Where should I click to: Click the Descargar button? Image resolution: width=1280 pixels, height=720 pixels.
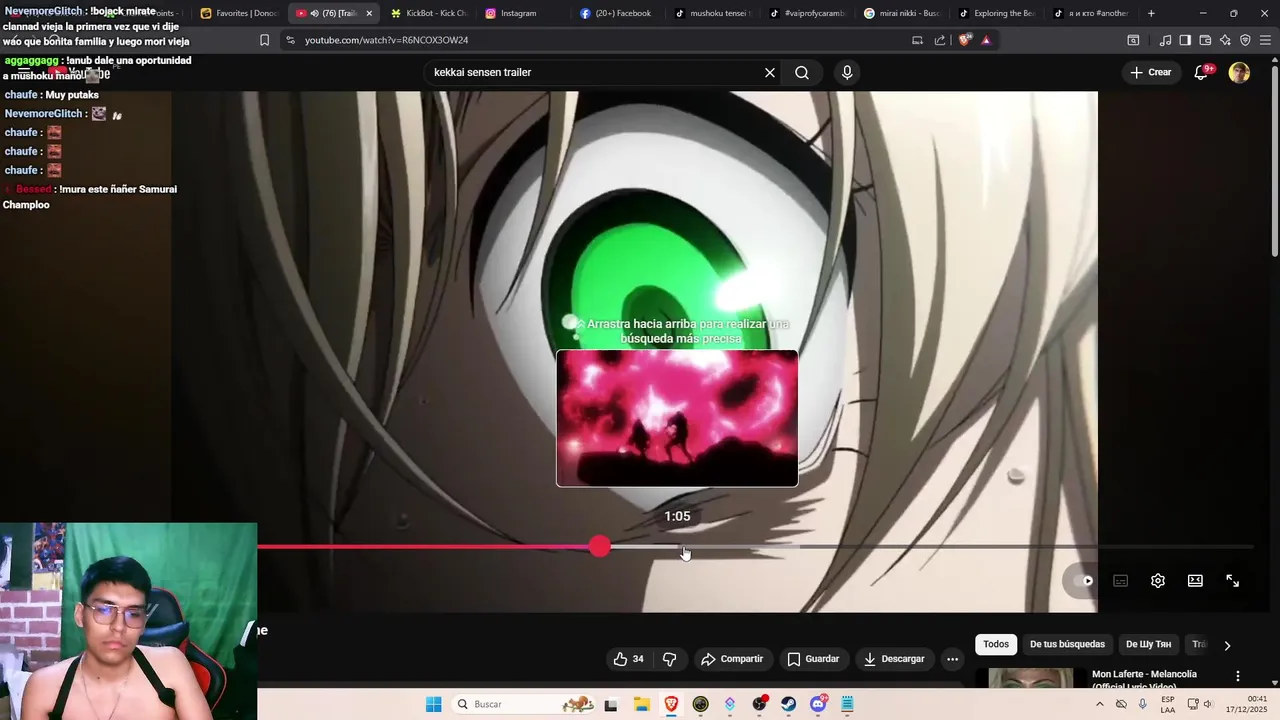click(x=894, y=659)
